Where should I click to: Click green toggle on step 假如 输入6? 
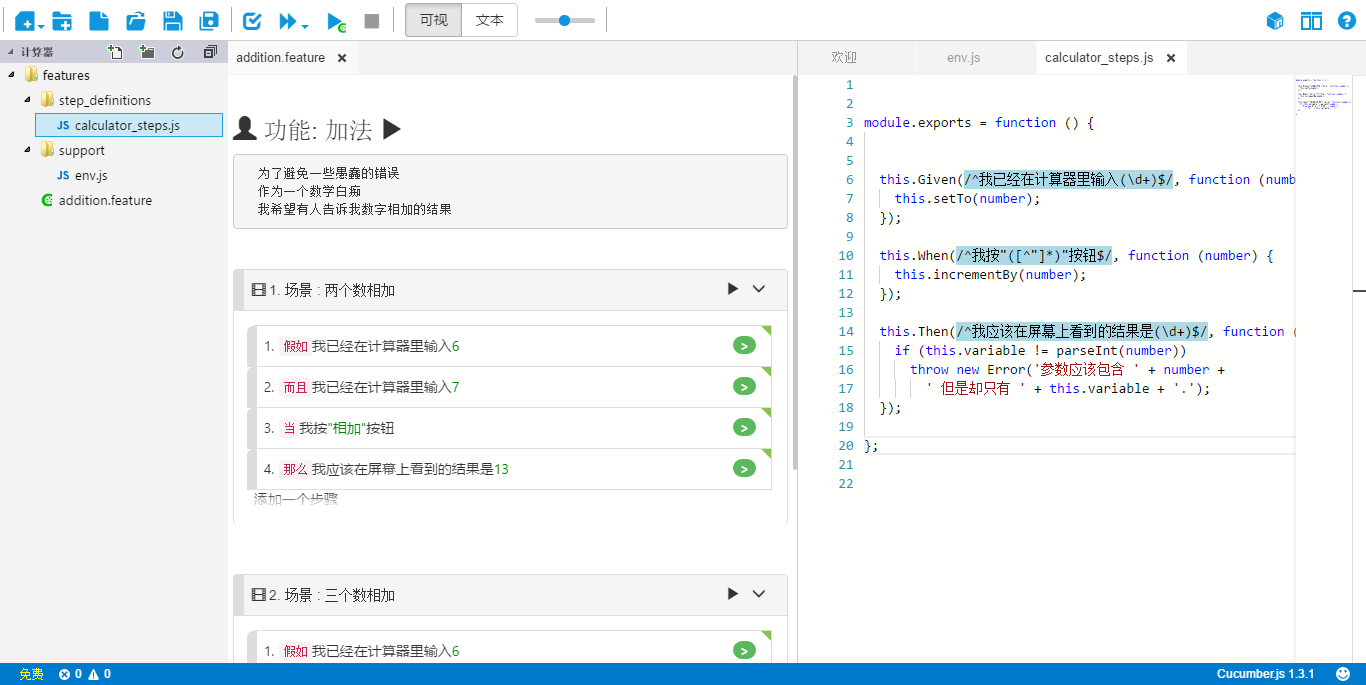744,346
